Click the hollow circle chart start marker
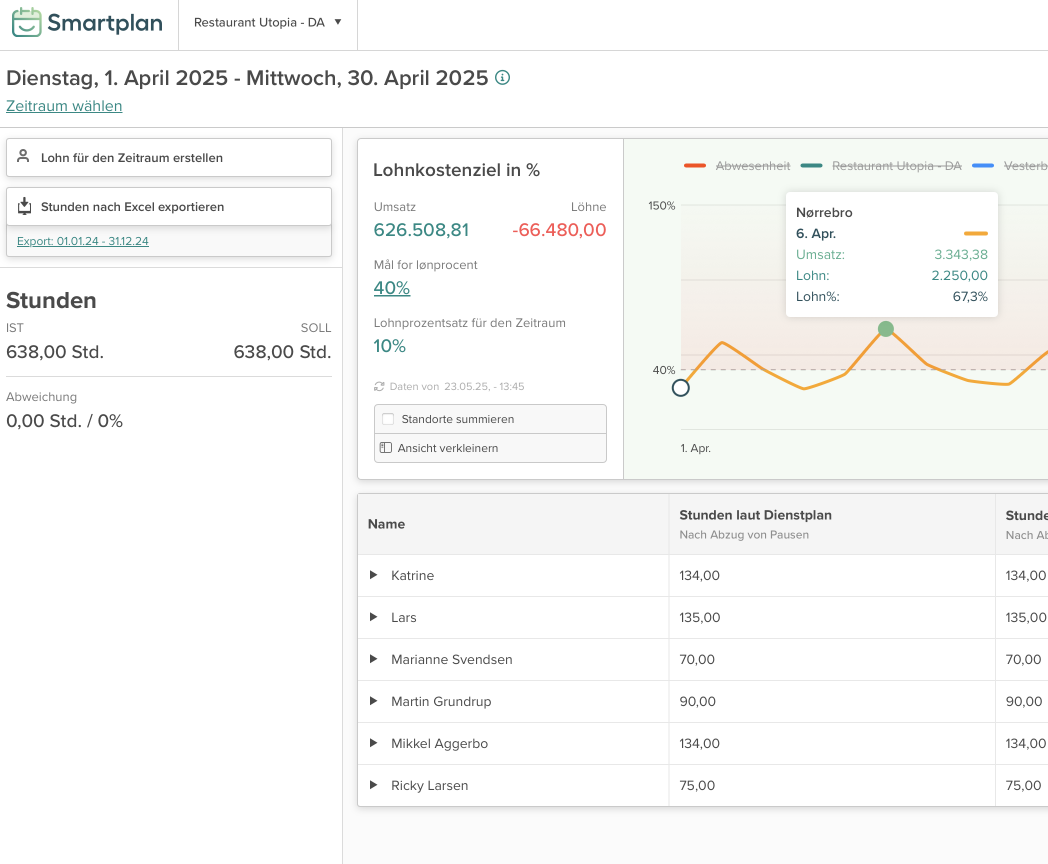This screenshot has height=864, width=1048. click(x=680, y=388)
